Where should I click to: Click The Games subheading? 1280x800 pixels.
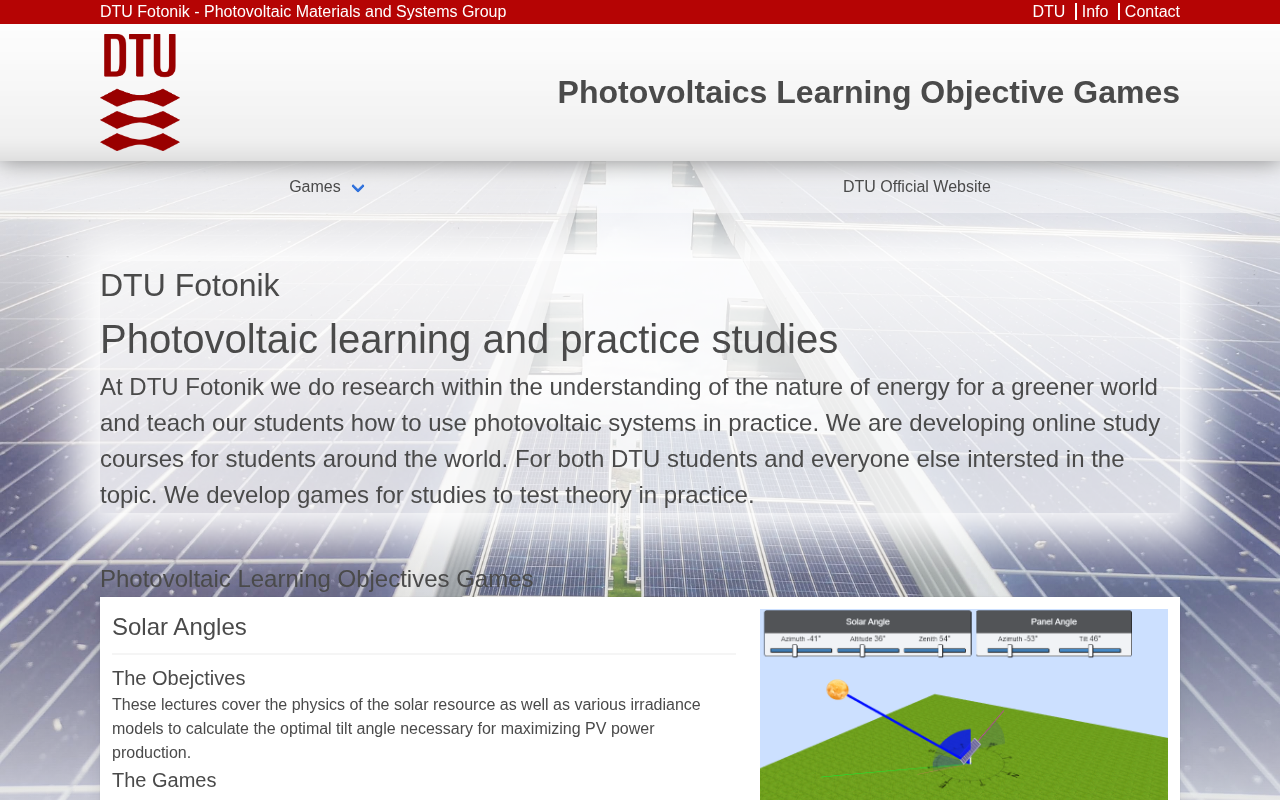coord(164,780)
